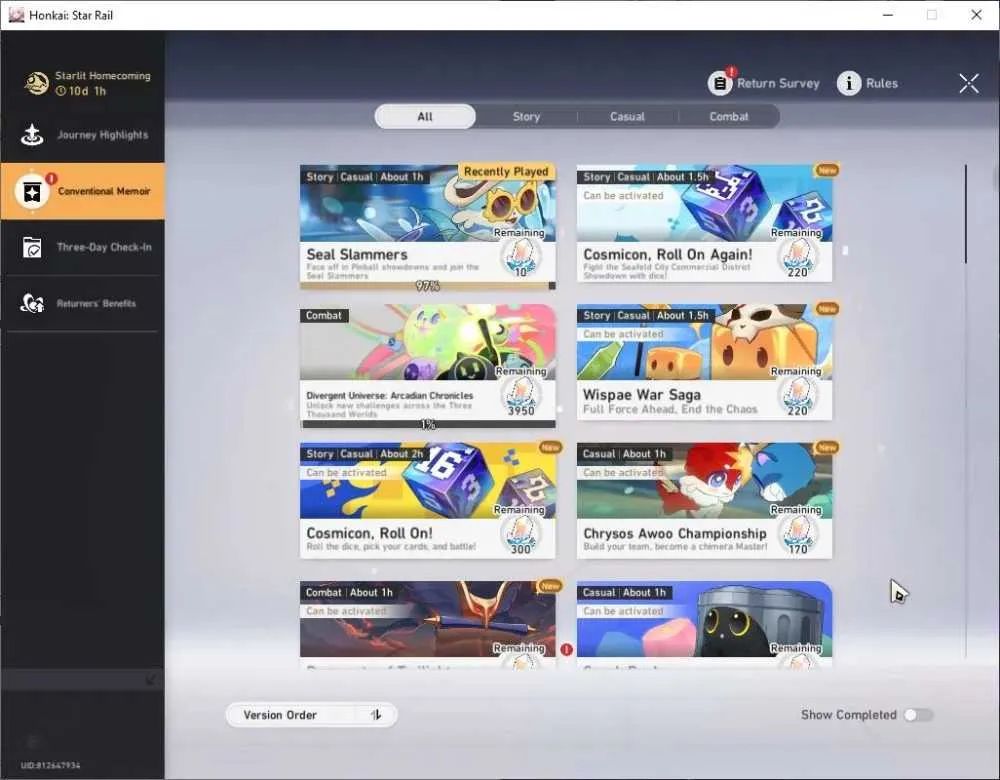
Task: Collapse the sidebar with the arrow icon
Action: click(151, 680)
